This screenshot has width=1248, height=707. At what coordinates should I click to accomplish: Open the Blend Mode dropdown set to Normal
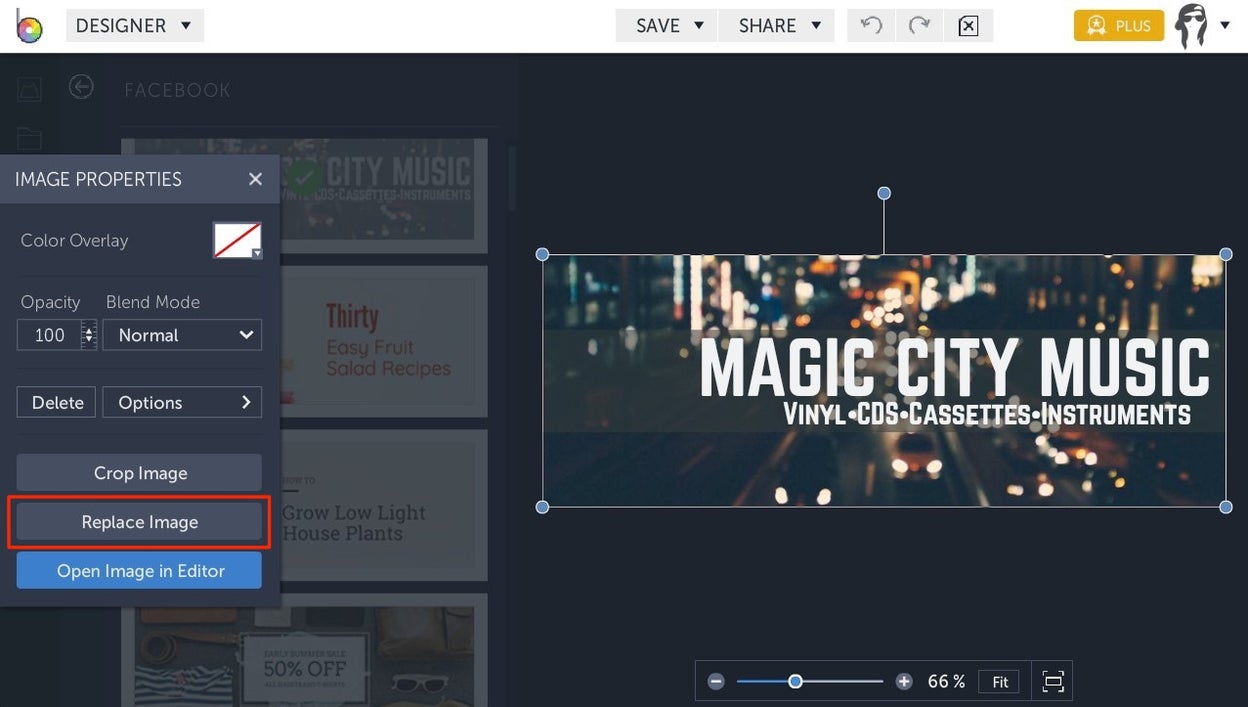pos(182,335)
